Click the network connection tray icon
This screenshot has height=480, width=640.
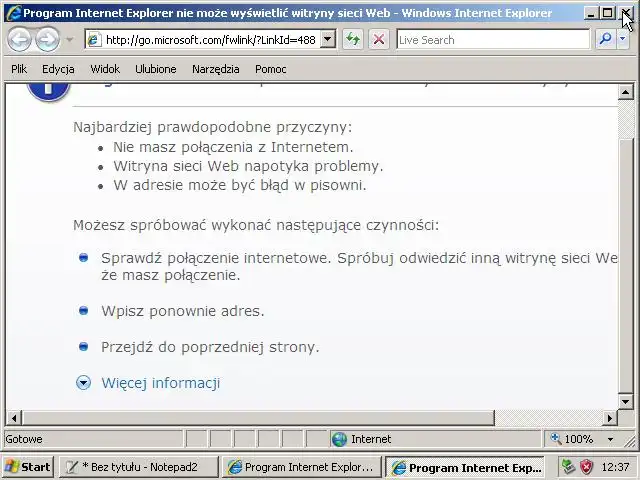point(569,467)
